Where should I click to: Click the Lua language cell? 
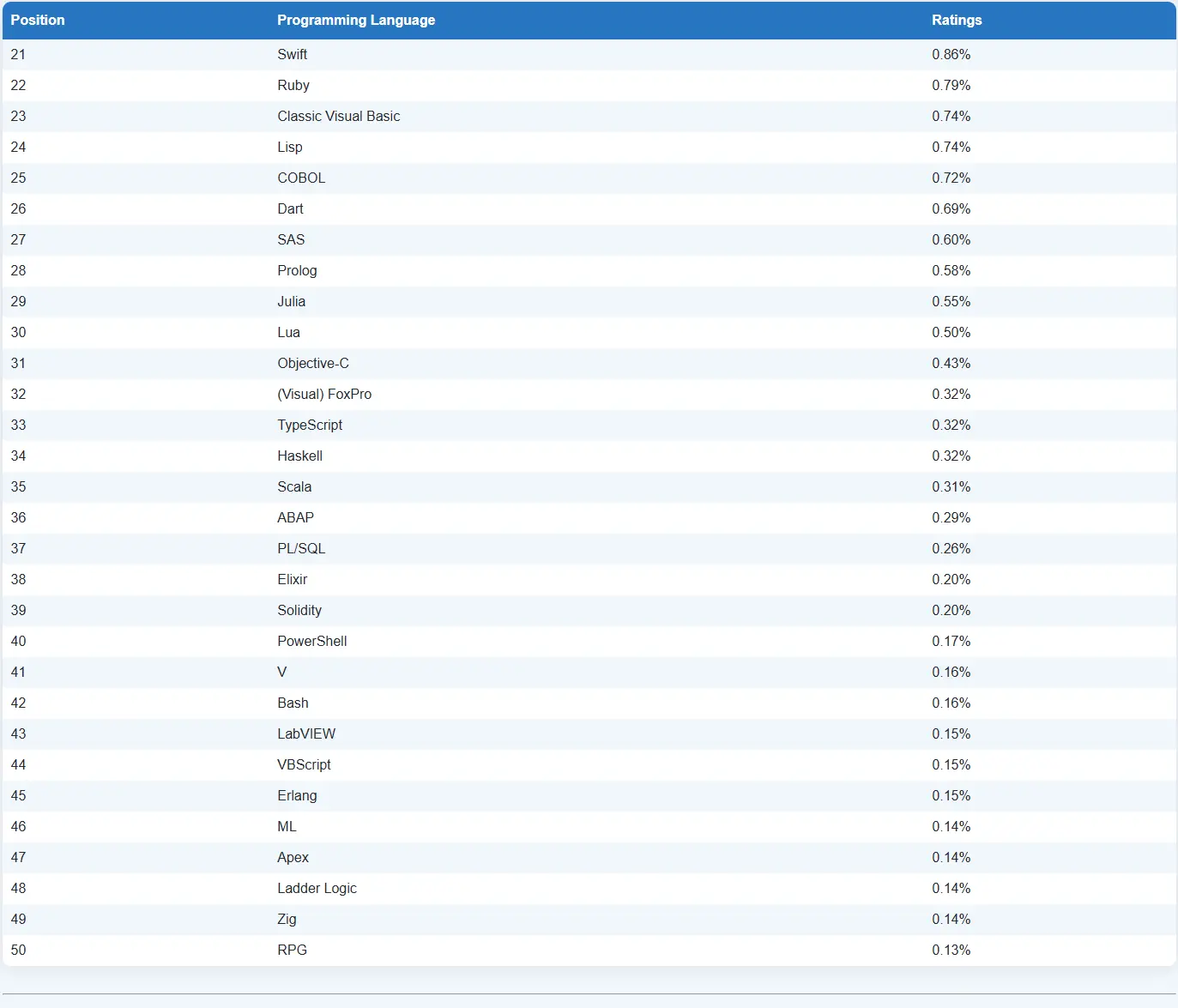click(288, 332)
